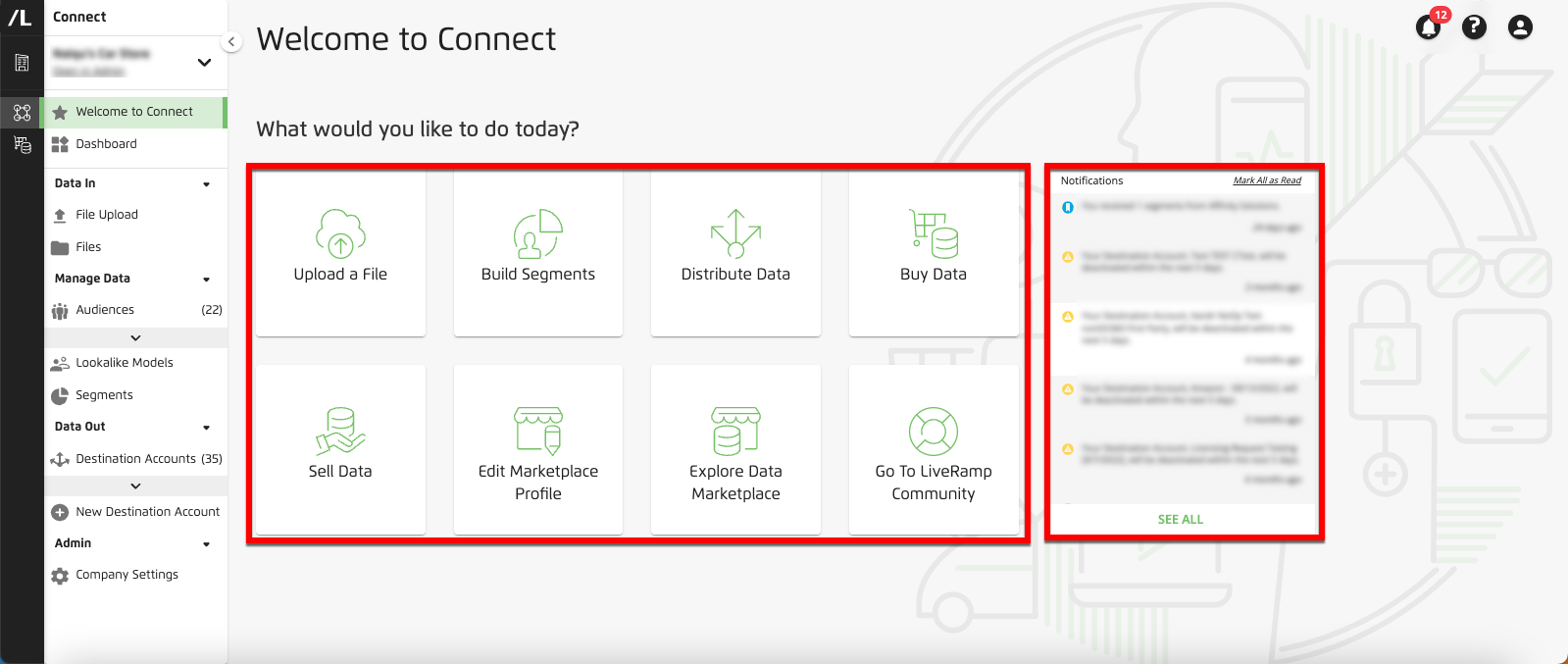
Task: Click the Buy Data cart icon
Action: [934, 233]
